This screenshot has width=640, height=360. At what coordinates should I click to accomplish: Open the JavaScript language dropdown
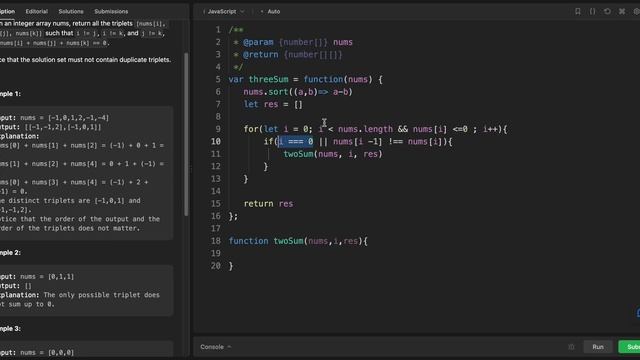coord(225,11)
